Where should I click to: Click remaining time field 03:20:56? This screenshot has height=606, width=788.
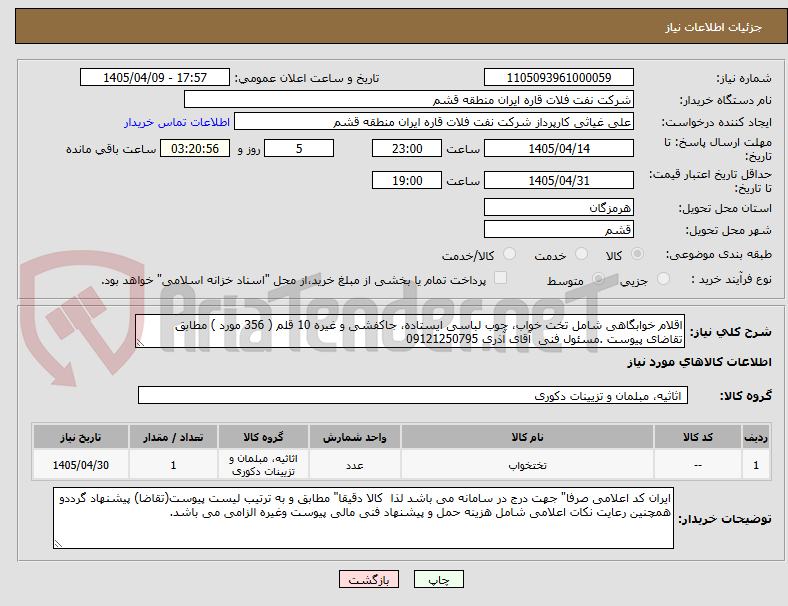click(x=195, y=148)
